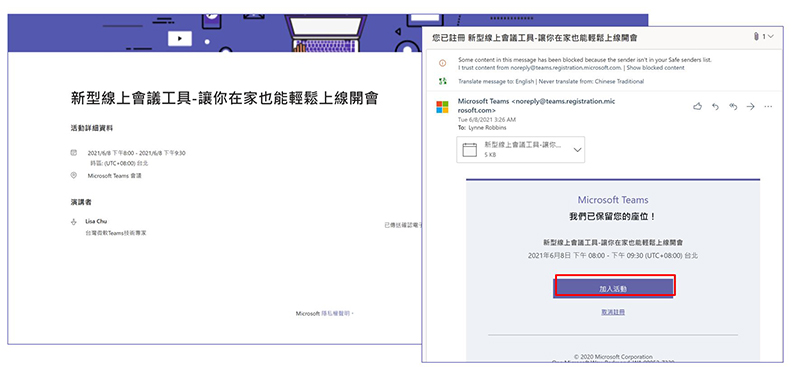The height and width of the screenshot is (367, 792).
Task: Click the calendar icon on the attachment
Action: click(x=470, y=149)
